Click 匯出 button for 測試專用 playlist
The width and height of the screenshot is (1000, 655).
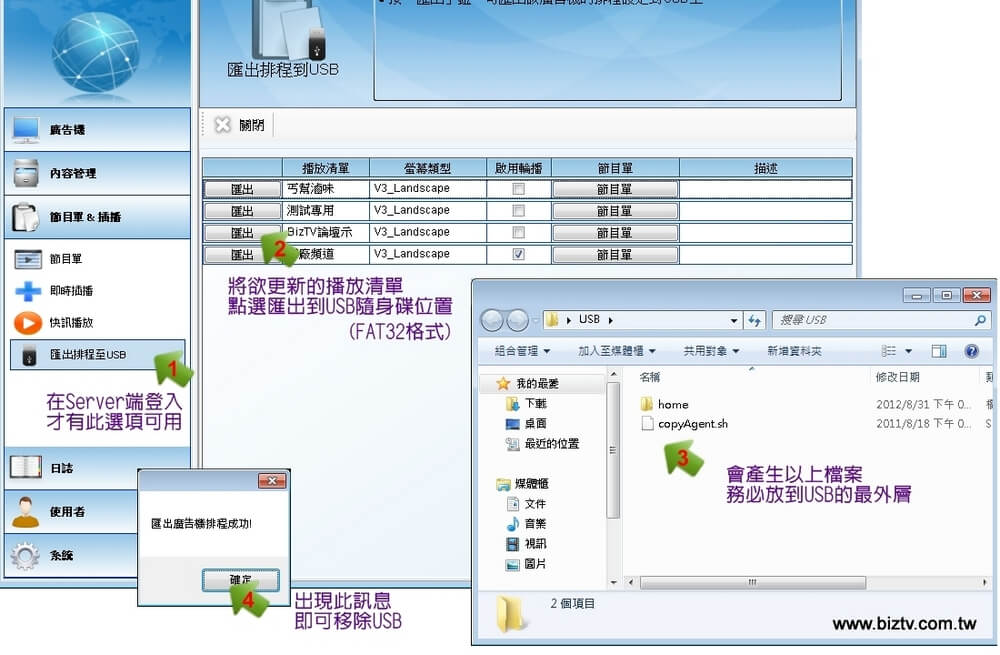coord(242,211)
